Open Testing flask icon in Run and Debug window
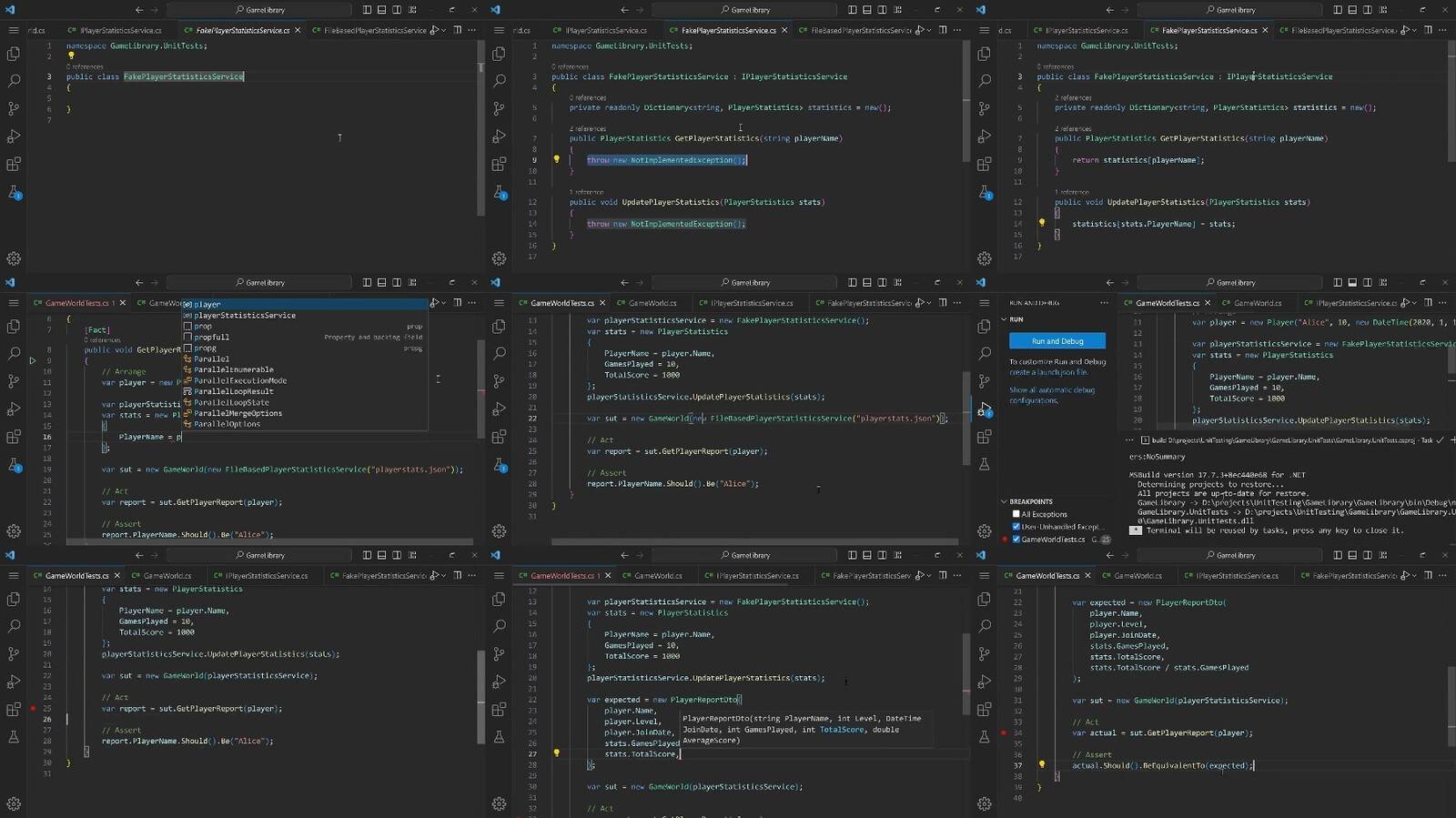Image resolution: width=1456 pixels, height=818 pixels. pos(985,464)
